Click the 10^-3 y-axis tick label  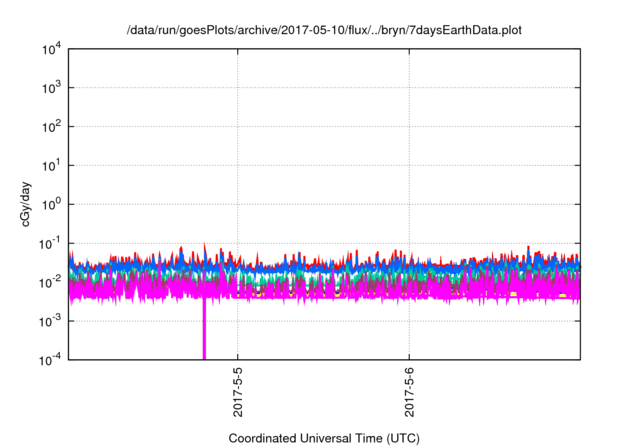pos(50,321)
